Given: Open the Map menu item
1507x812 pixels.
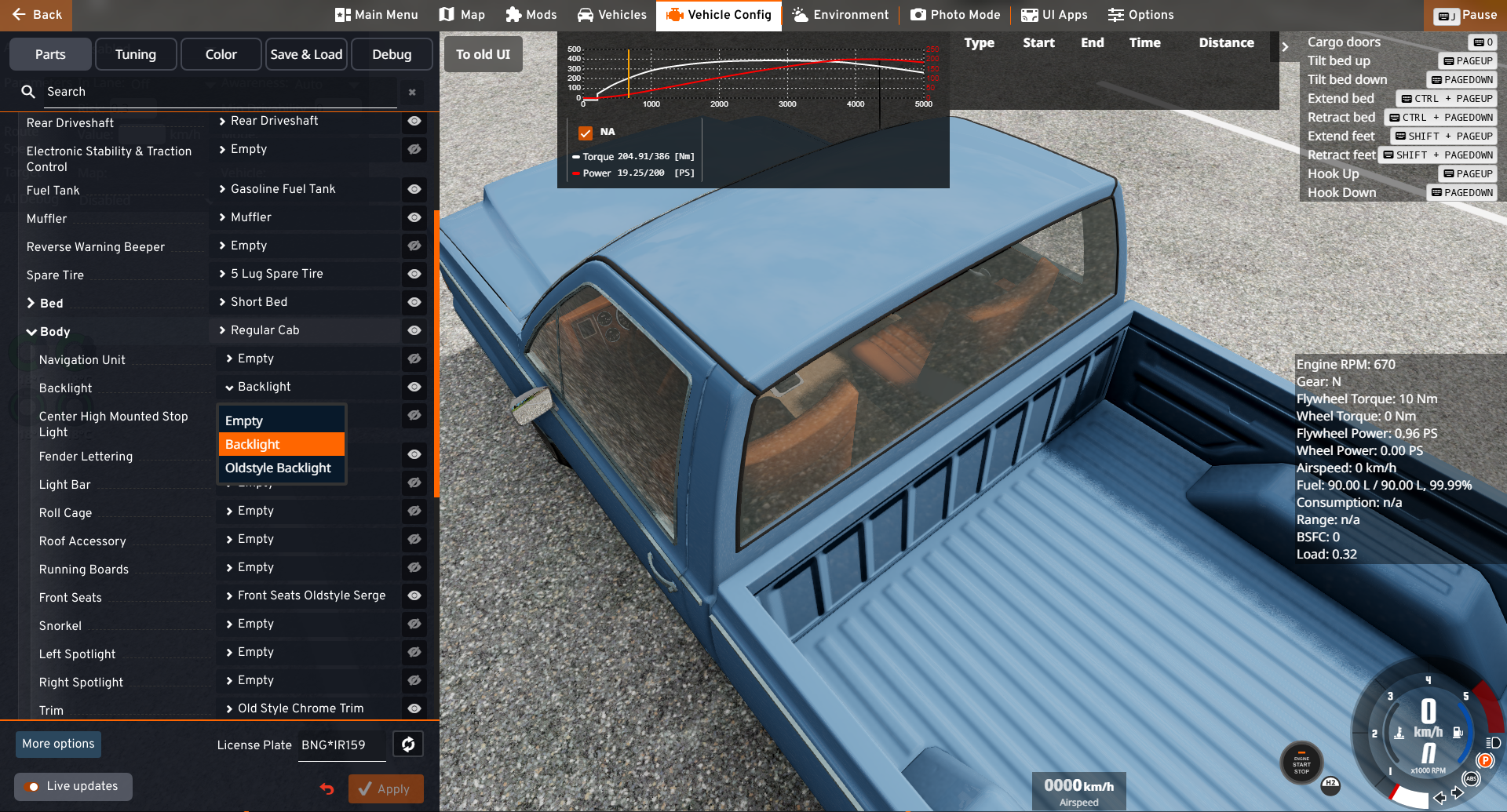Looking at the screenshot, I should click(x=462, y=15).
